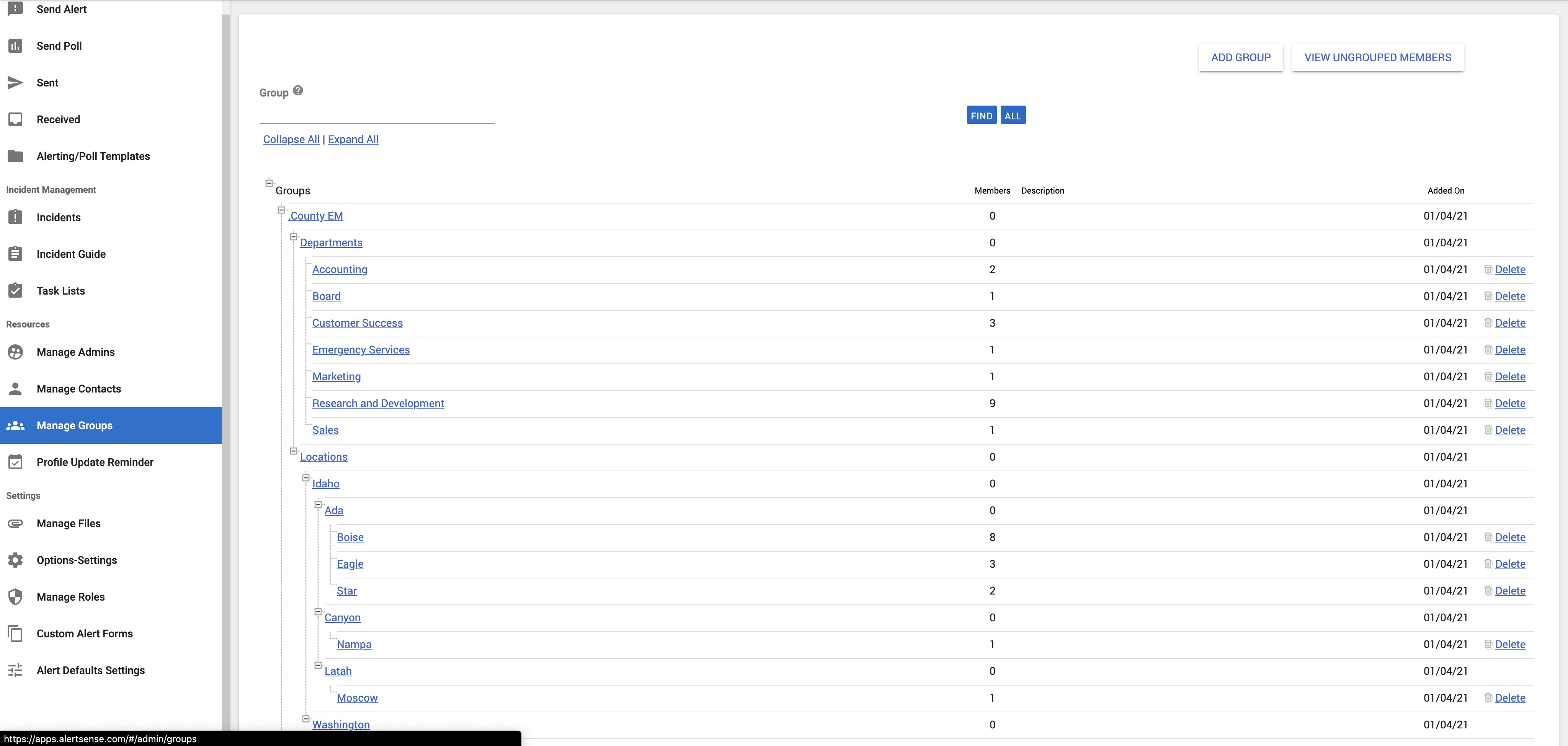The height and width of the screenshot is (746, 1568).
Task: Click trash icon in the Sales row
Action: click(1488, 430)
